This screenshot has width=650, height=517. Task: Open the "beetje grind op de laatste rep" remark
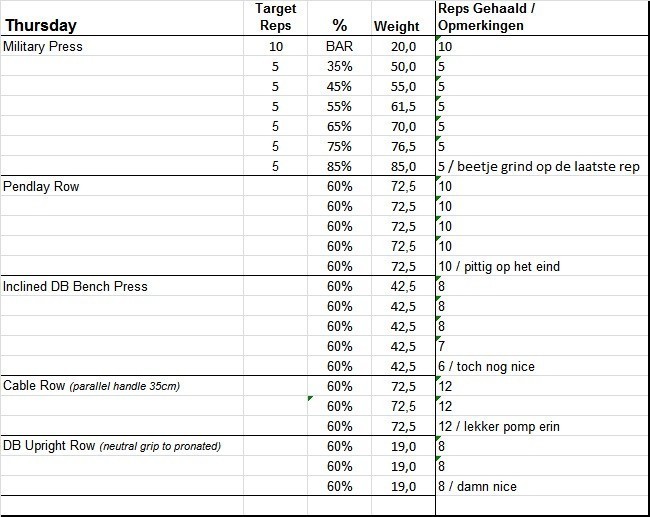point(538,166)
